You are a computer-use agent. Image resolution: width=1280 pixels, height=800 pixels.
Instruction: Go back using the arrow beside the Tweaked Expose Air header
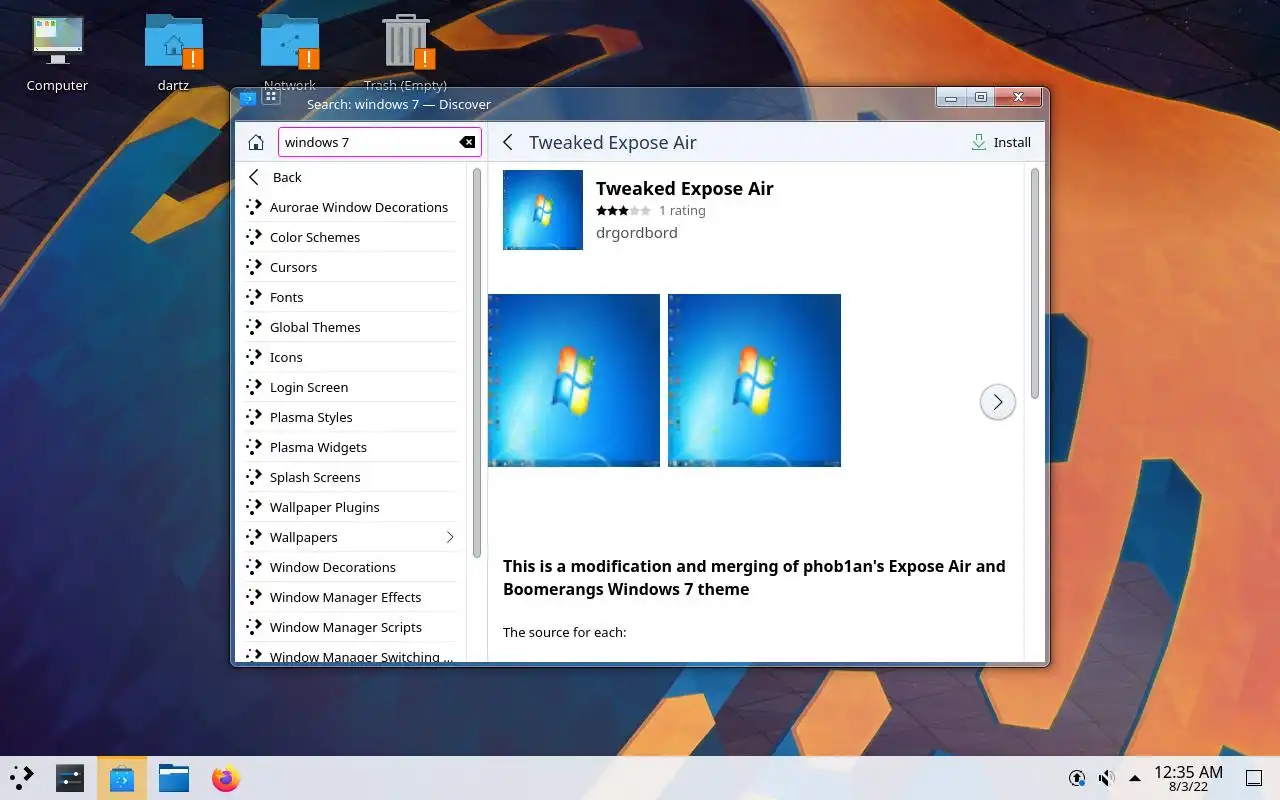pos(508,142)
